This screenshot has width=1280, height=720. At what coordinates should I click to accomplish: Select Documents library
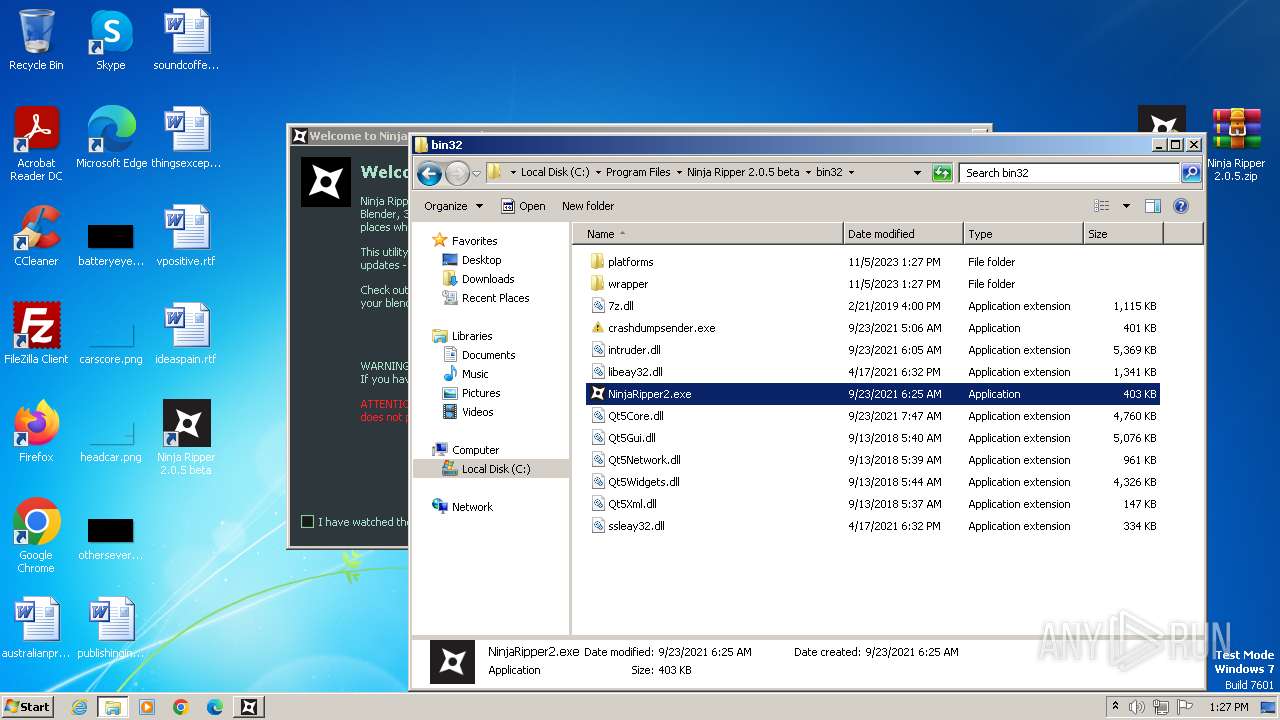[488, 355]
